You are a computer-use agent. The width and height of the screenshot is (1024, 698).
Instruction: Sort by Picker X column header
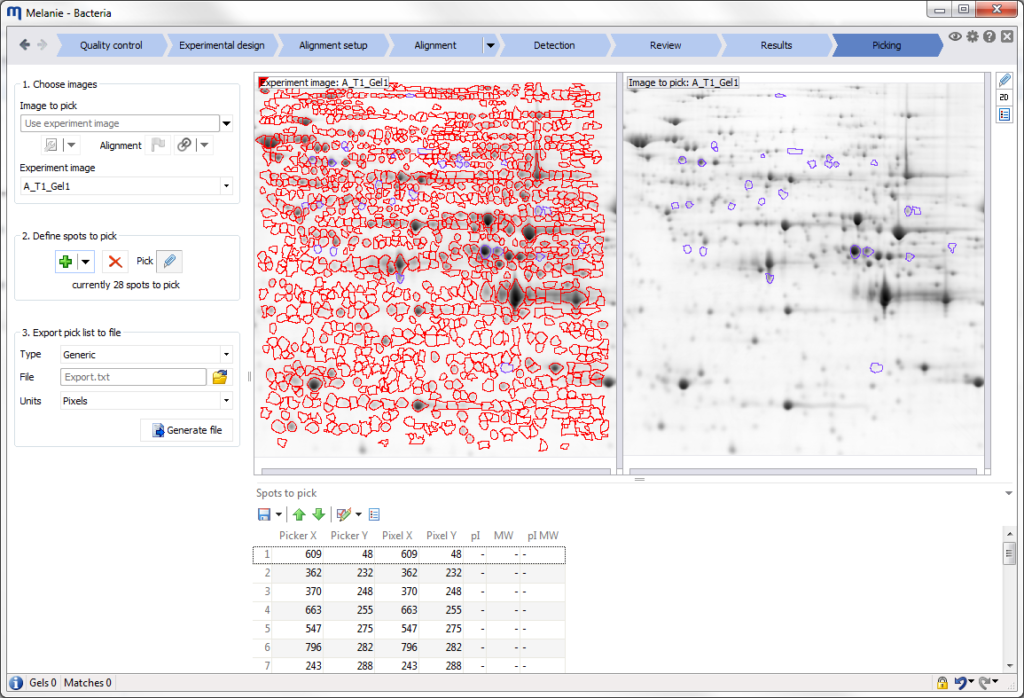[298, 535]
